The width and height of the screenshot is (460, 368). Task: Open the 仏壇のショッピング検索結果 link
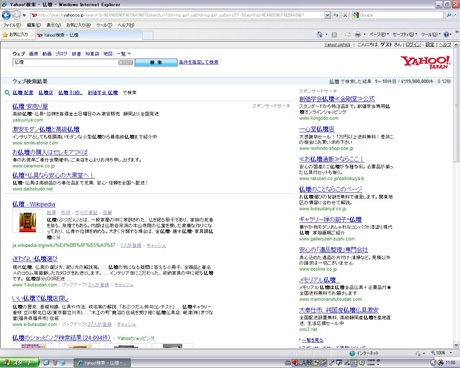click(x=61, y=338)
